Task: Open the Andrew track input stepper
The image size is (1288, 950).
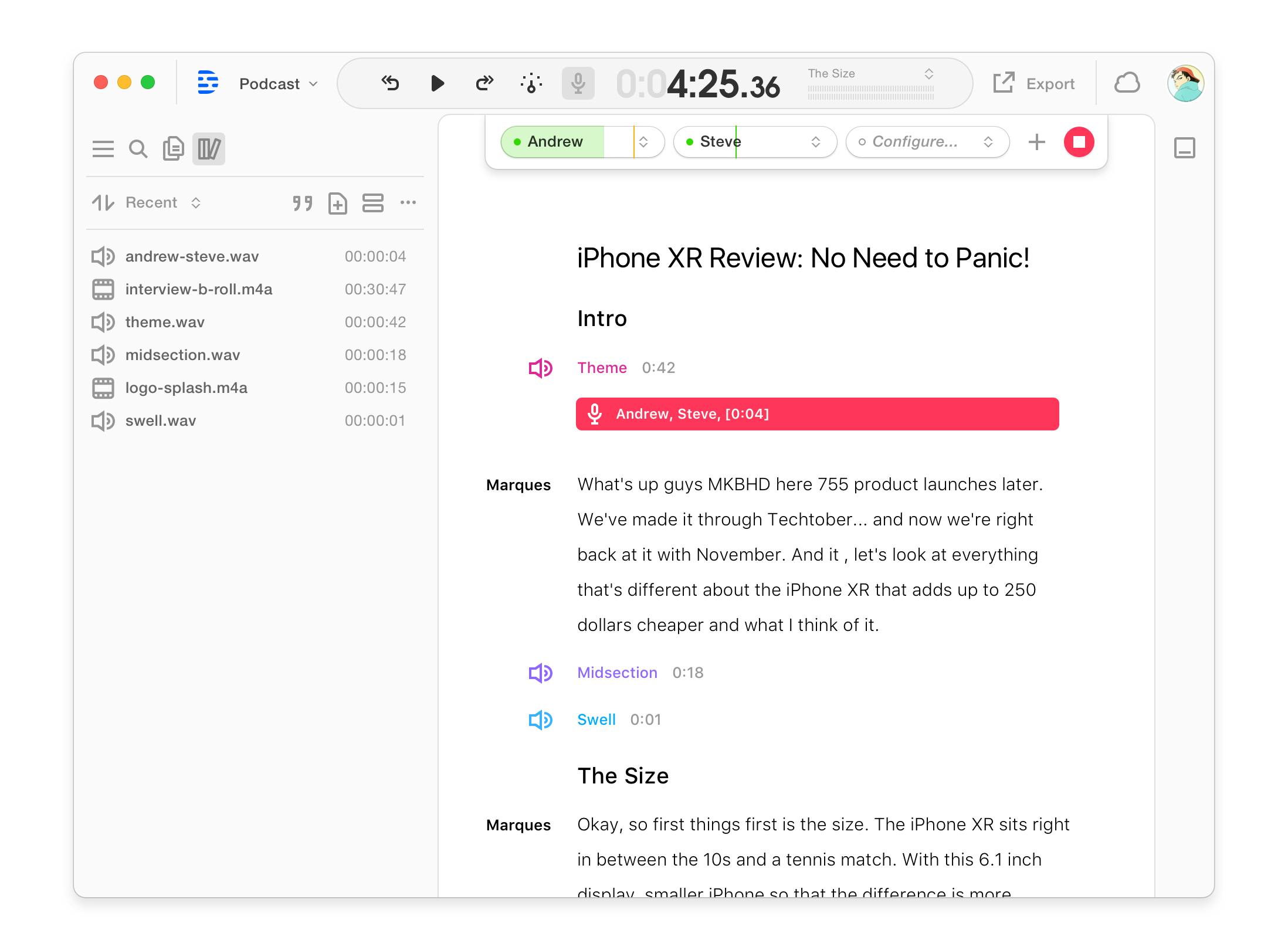Action: [643, 142]
